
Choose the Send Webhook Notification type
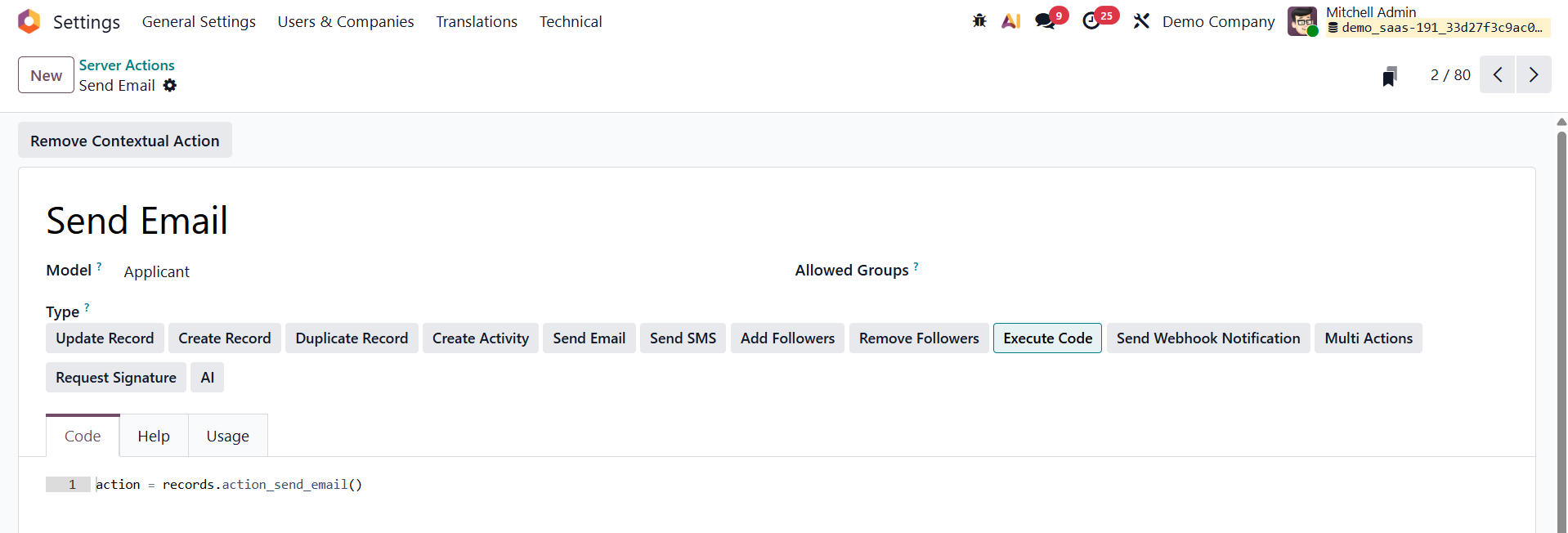pyautogui.click(x=1207, y=338)
